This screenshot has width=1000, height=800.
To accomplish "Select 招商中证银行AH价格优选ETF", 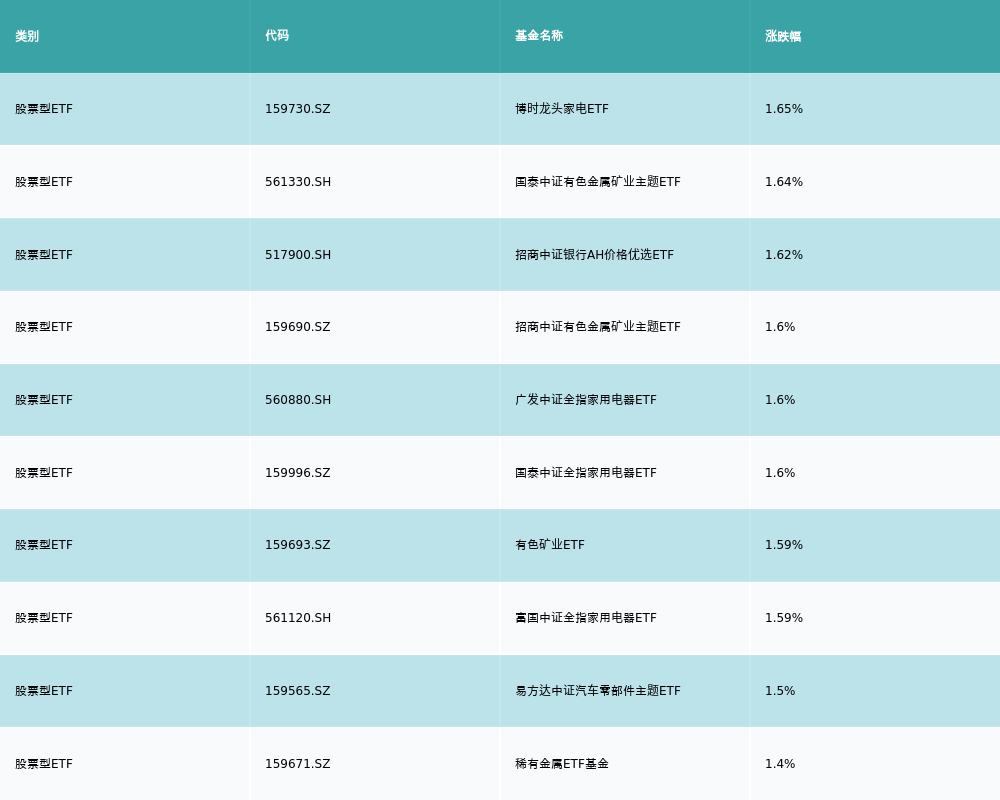I will [x=594, y=255].
